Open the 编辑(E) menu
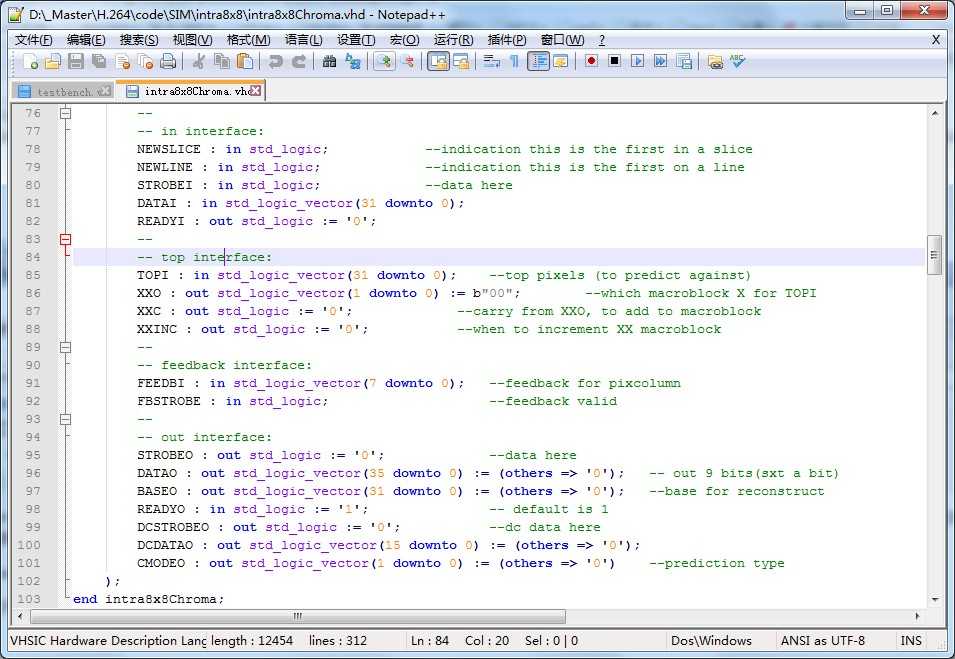955x659 pixels. pyautogui.click(x=86, y=40)
